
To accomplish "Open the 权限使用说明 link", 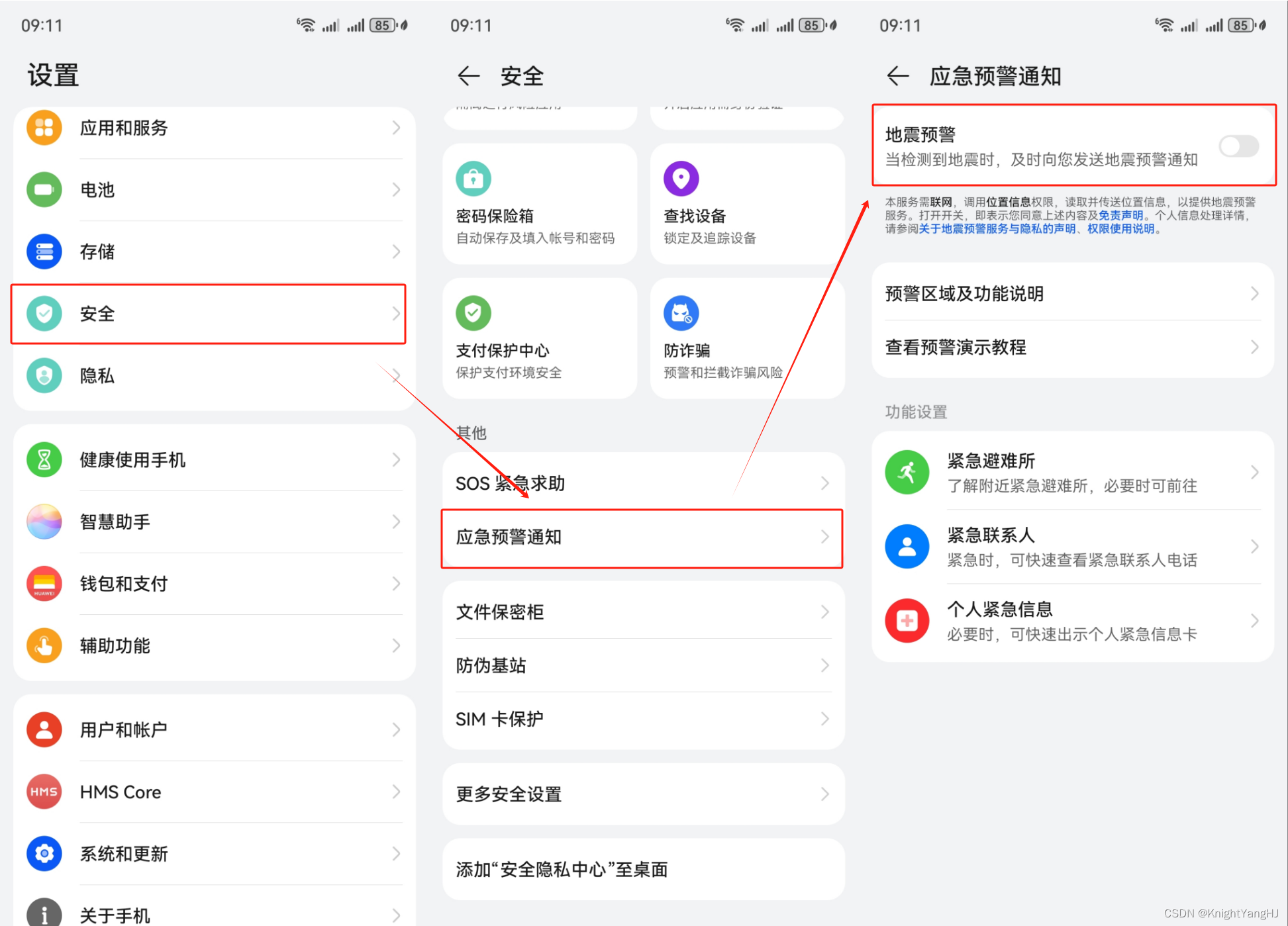I will click(1120, 229).
